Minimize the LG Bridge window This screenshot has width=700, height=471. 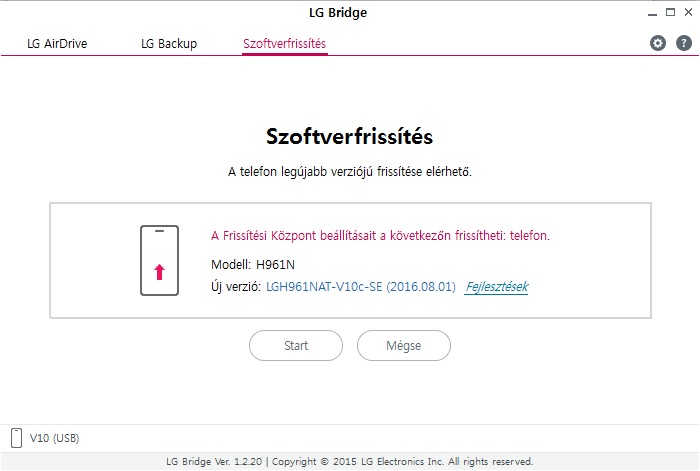(652, 13)
